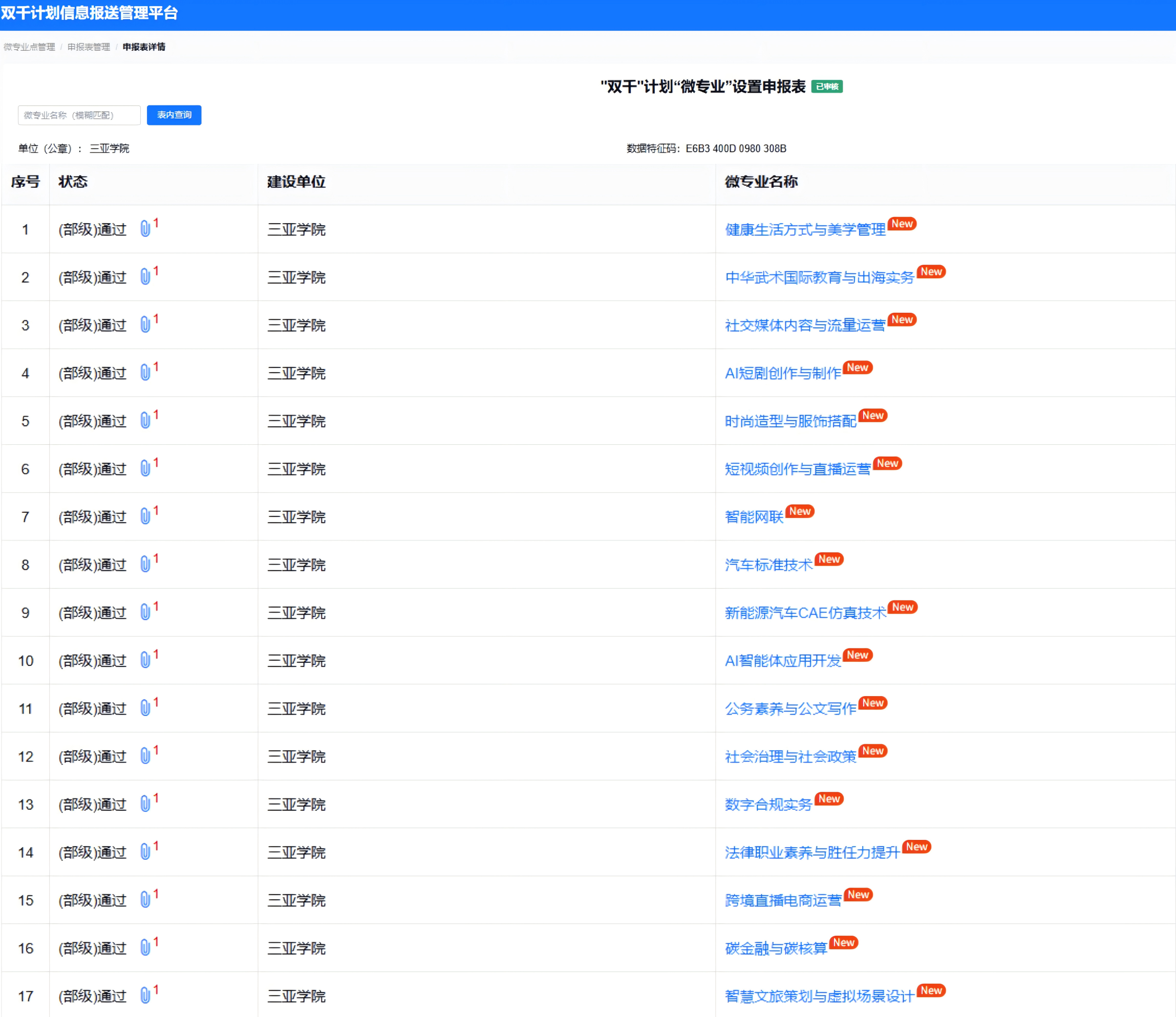Open 智能网联 link

tap(754, 517)
